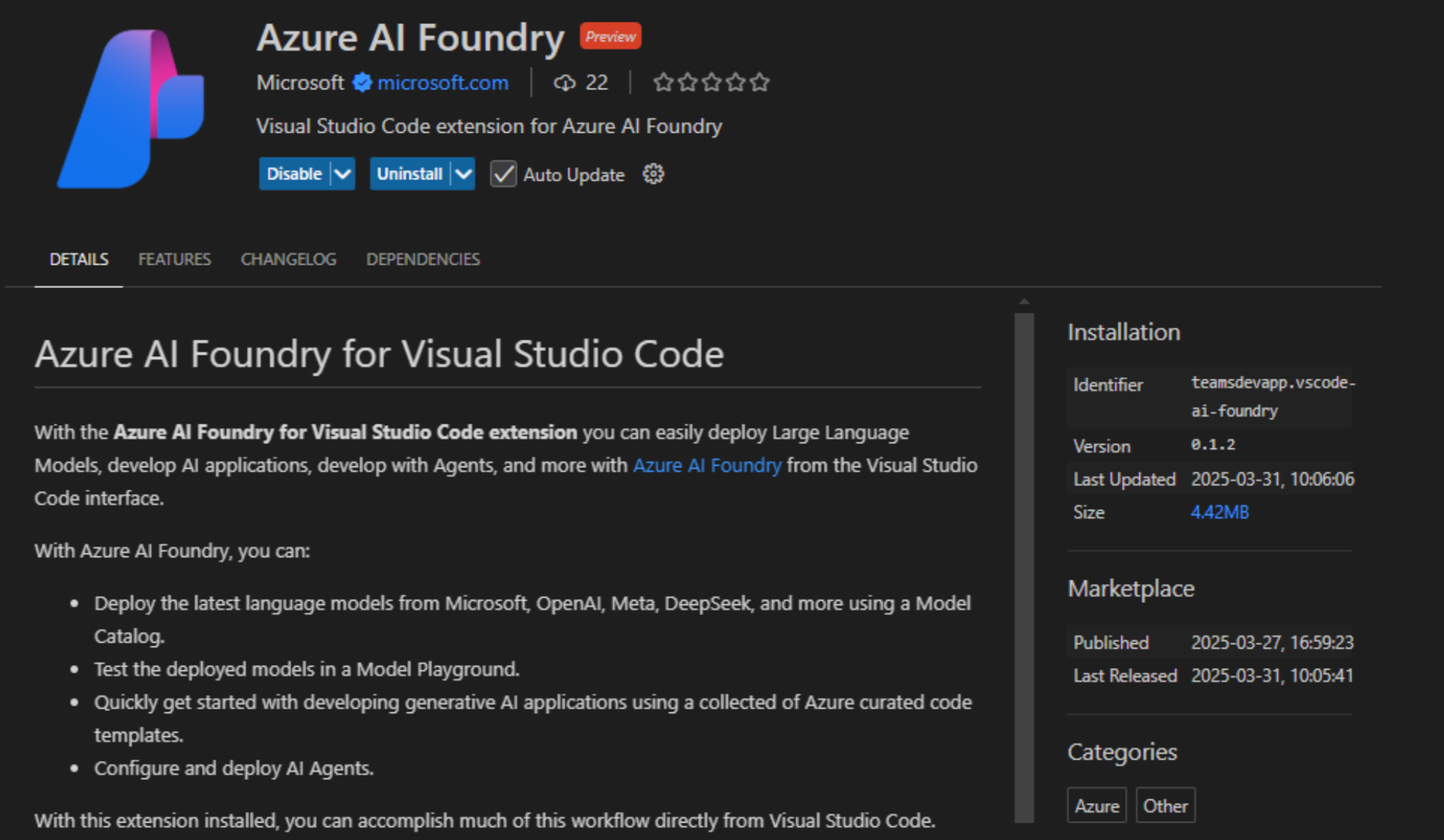
Task: Expand the Uninstall button dropdown
Action: (x=462, y=173)
